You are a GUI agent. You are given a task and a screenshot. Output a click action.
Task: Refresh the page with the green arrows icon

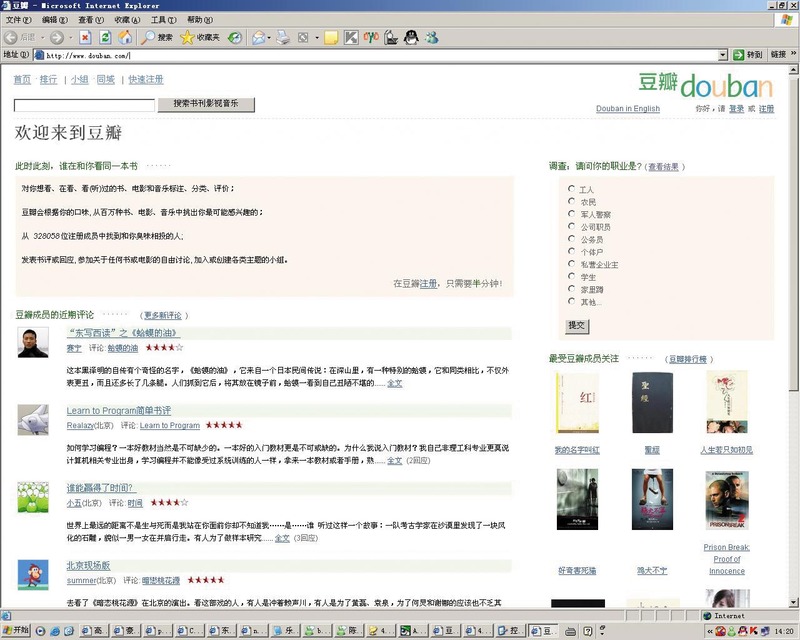pos(105,37)
